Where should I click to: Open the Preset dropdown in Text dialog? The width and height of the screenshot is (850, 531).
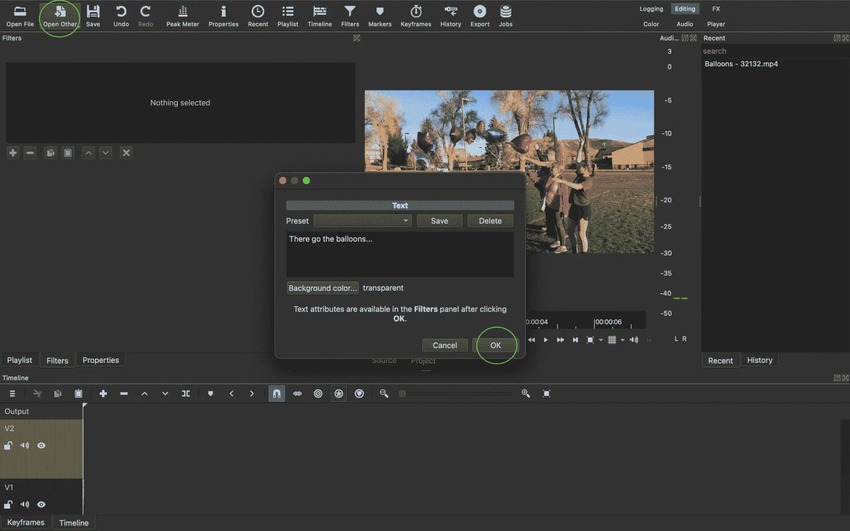[x=362, y=221]
